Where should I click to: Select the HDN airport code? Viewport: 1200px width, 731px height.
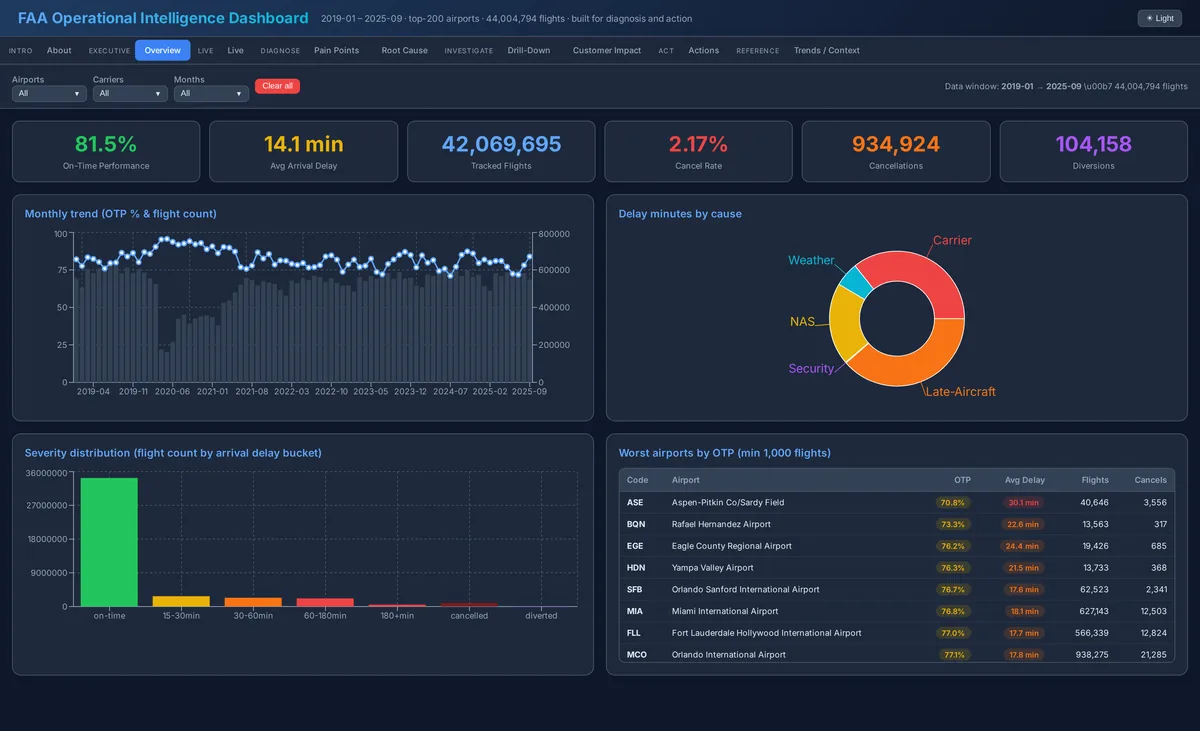(636, 567)
